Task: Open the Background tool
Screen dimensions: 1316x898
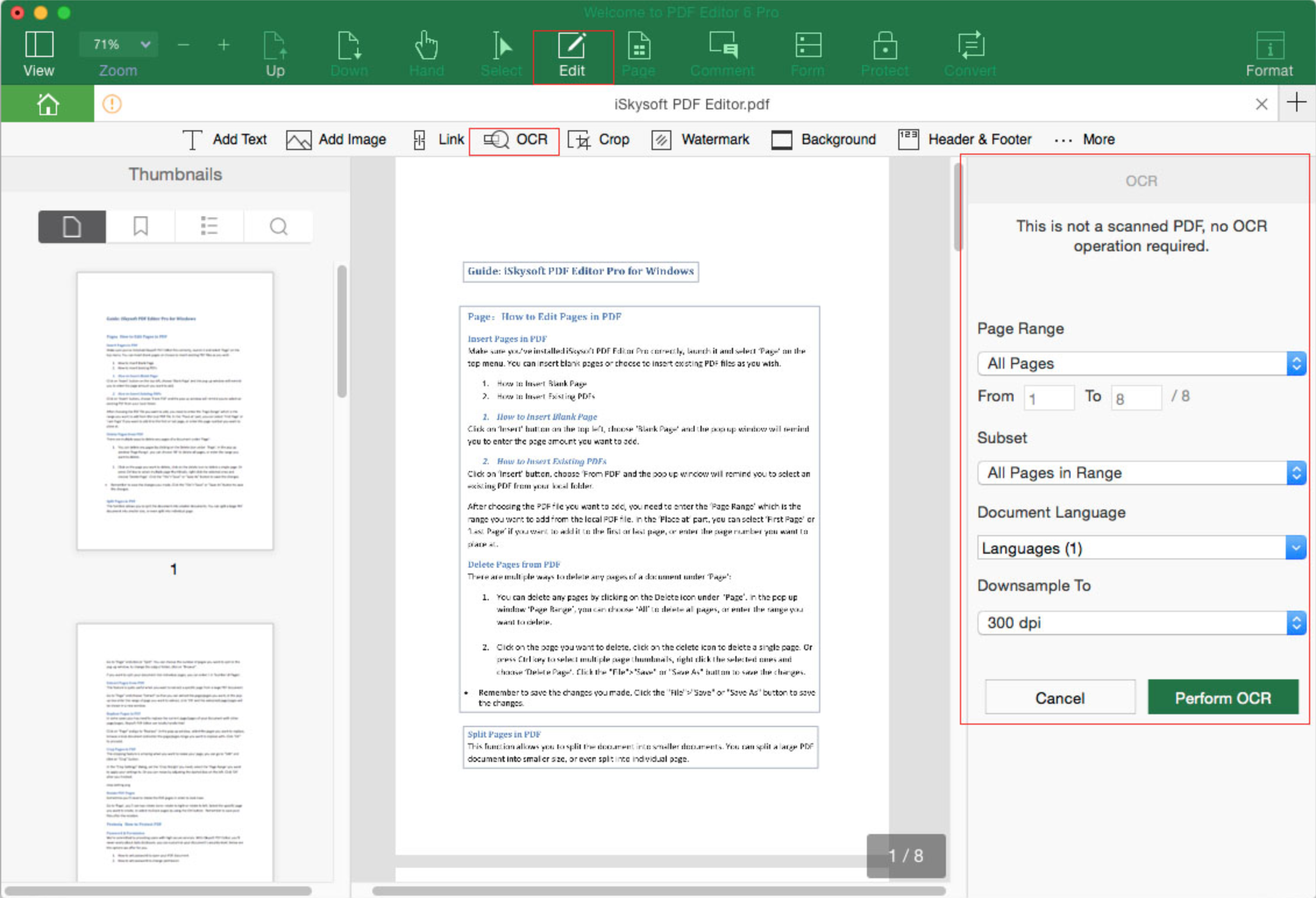Action: [823, 140]
